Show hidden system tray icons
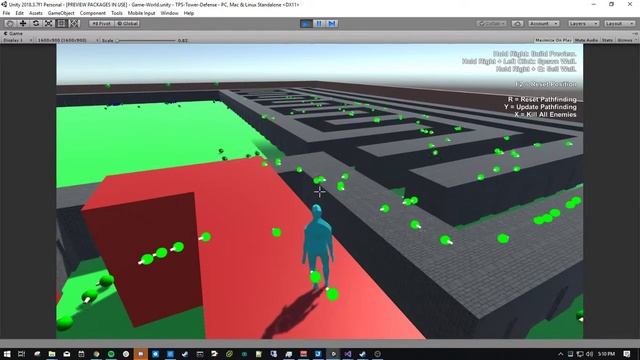Image resolution: width=640 pixels, height=360 pixels. [560, 354]
